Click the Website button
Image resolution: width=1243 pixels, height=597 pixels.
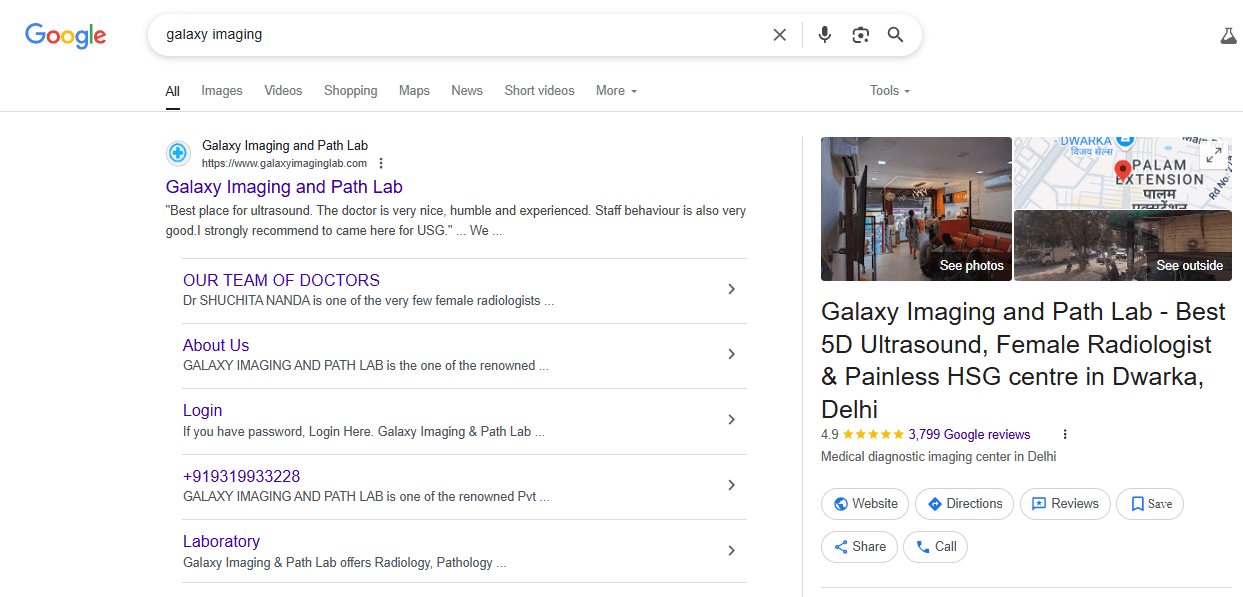click(865, 504)
